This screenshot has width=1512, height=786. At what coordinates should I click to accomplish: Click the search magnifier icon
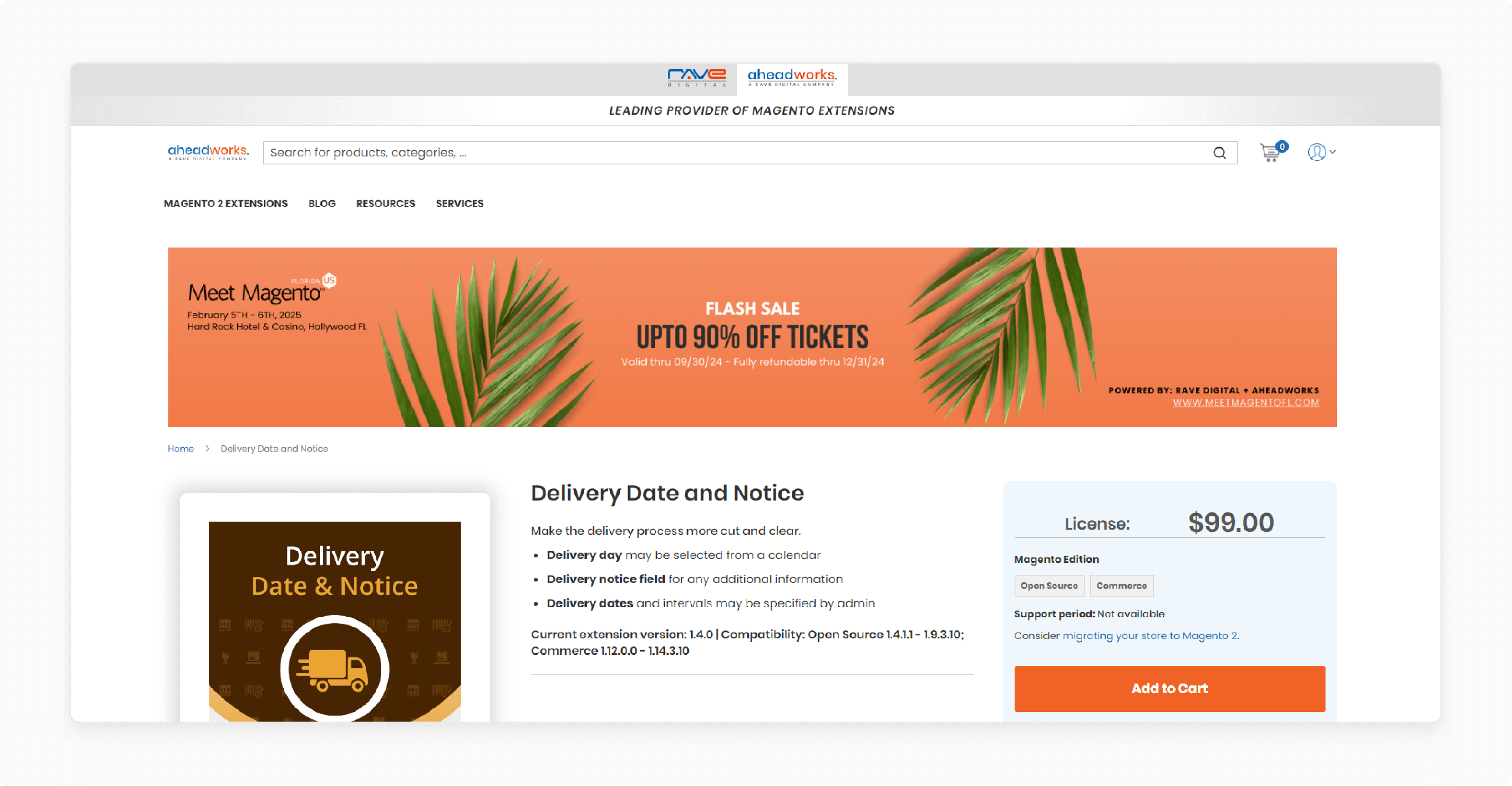tap(1219, 153)
